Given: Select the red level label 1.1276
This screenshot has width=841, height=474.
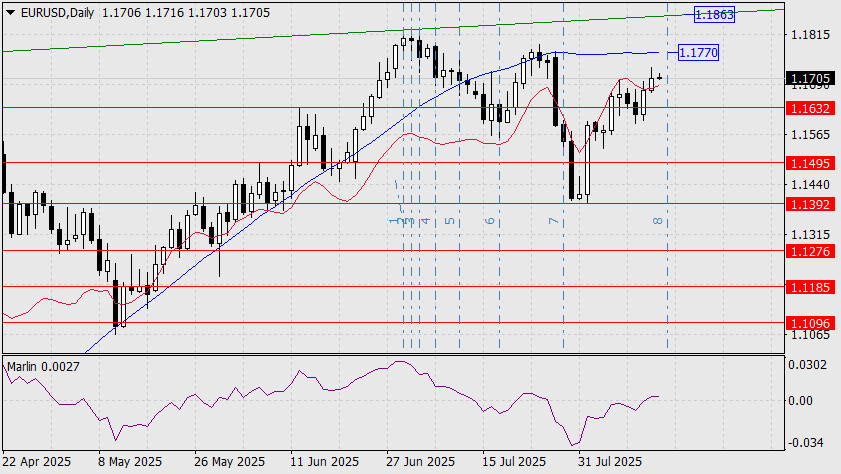Looking at the screenshot, I should [810, 251].
